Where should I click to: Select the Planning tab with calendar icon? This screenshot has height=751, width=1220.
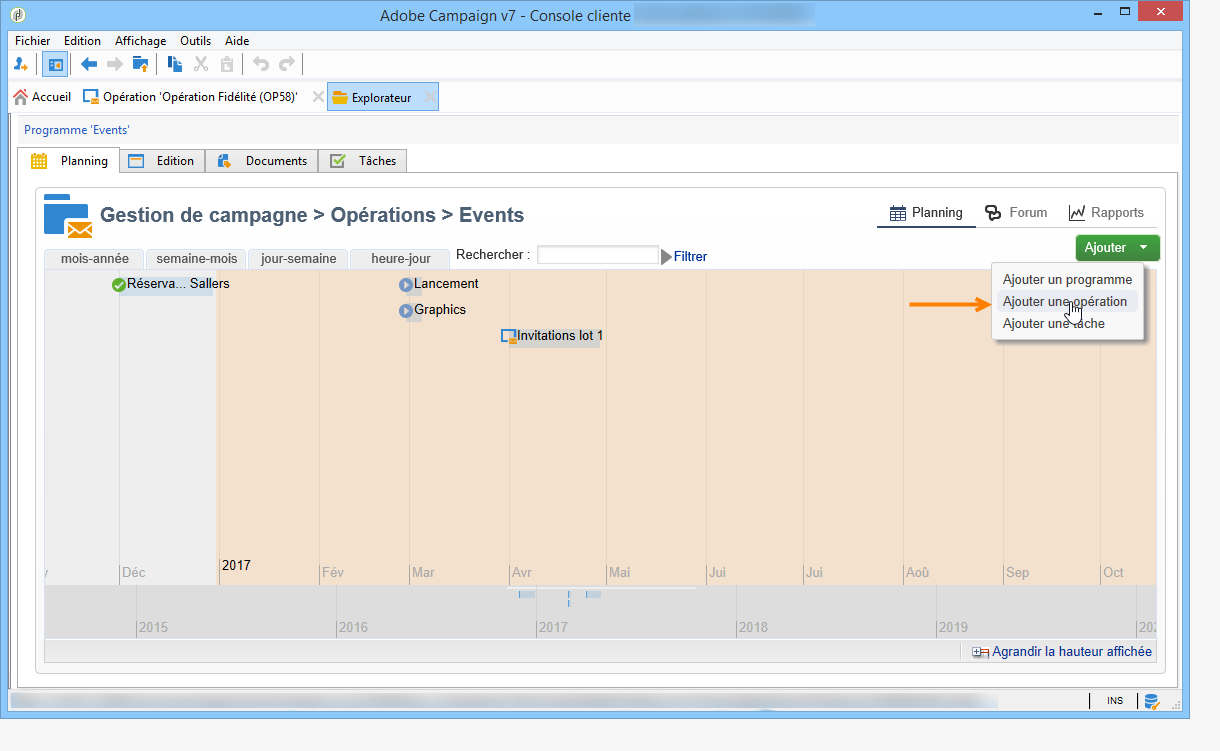[69, 160]
